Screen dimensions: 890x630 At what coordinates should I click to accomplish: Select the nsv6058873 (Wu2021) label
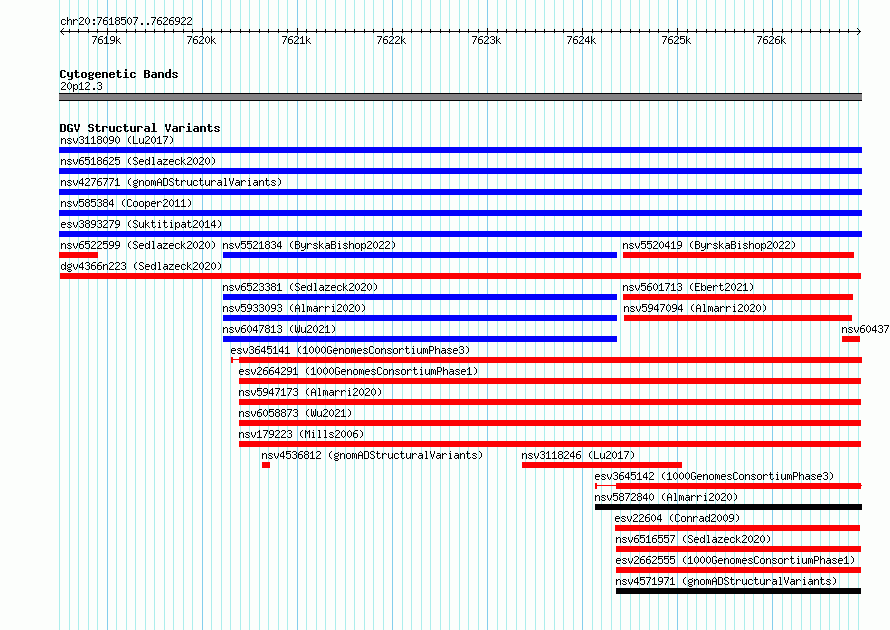point(295,413)
